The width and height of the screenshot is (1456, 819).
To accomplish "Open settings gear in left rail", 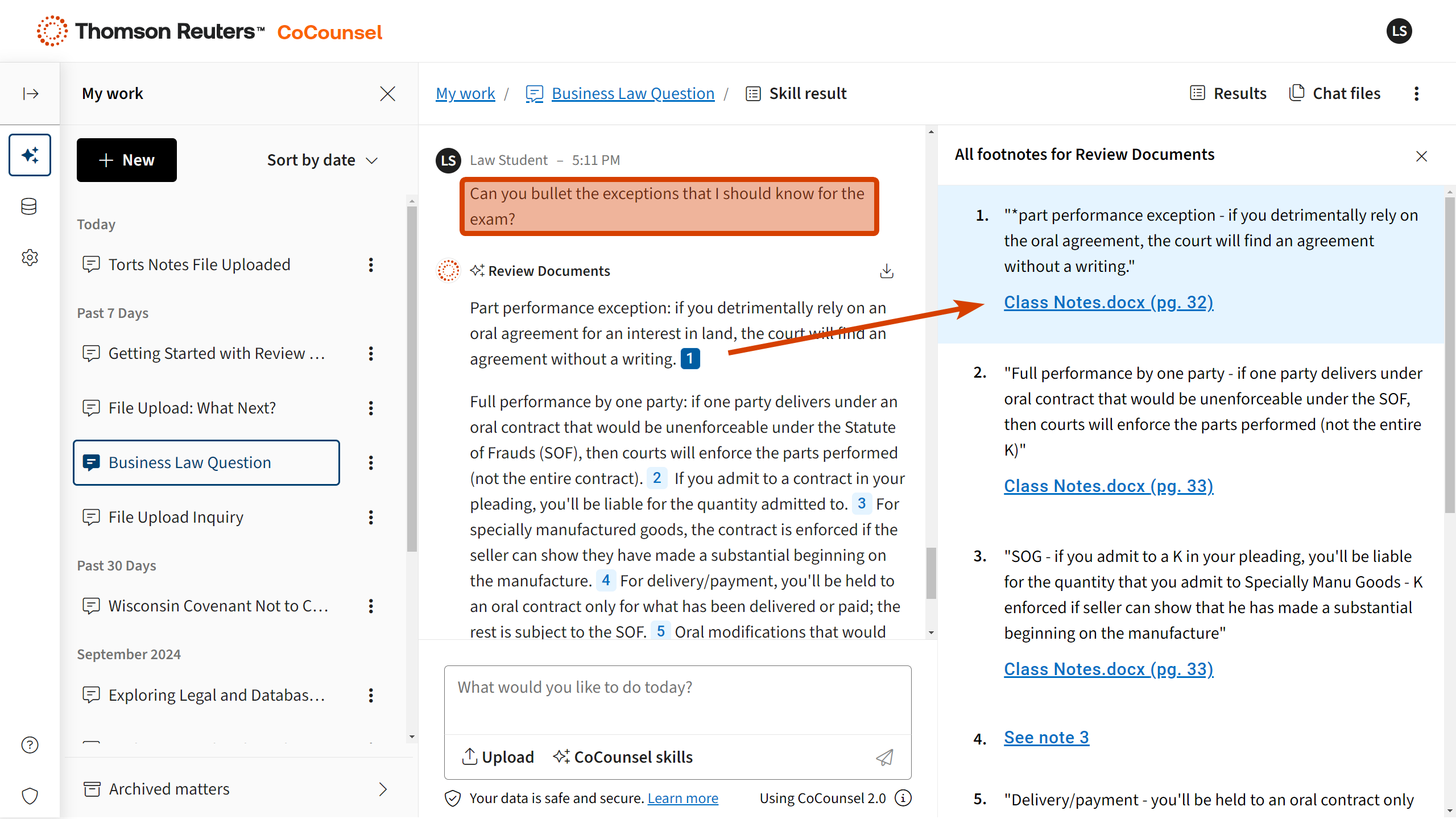I will click(x=30, y=258).
